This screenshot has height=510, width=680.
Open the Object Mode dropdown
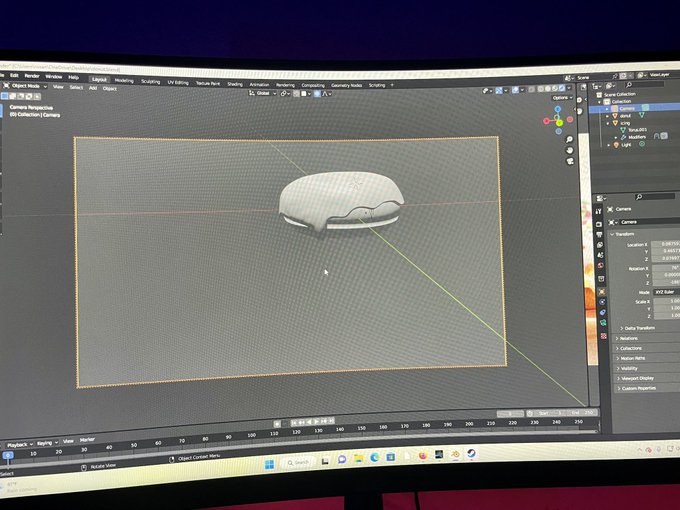click(25, 86)
